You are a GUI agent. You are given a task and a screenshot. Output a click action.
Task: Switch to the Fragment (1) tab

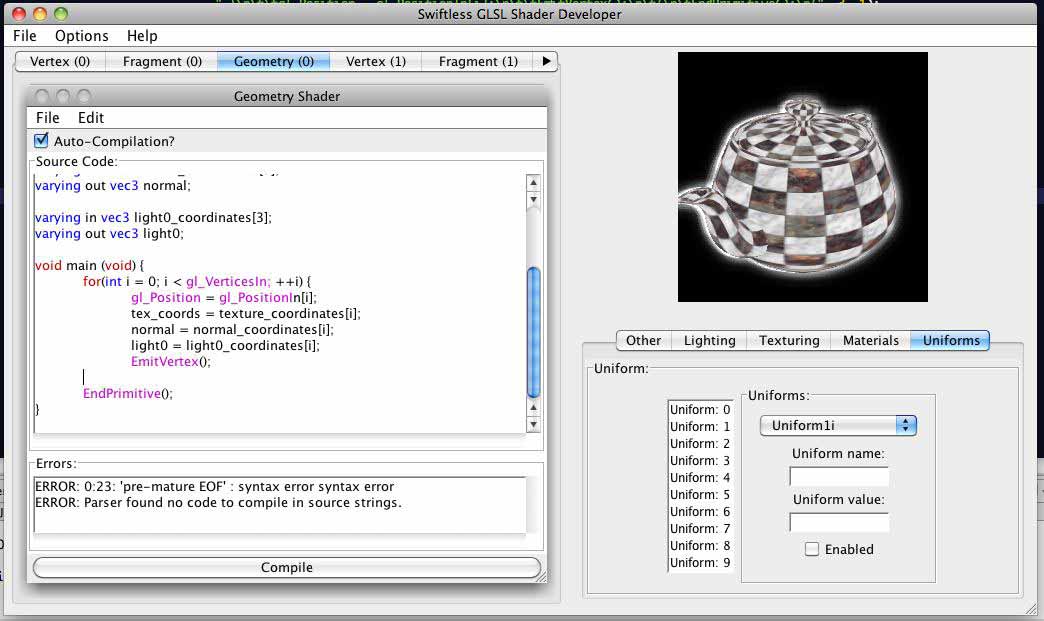coord(478,61)
